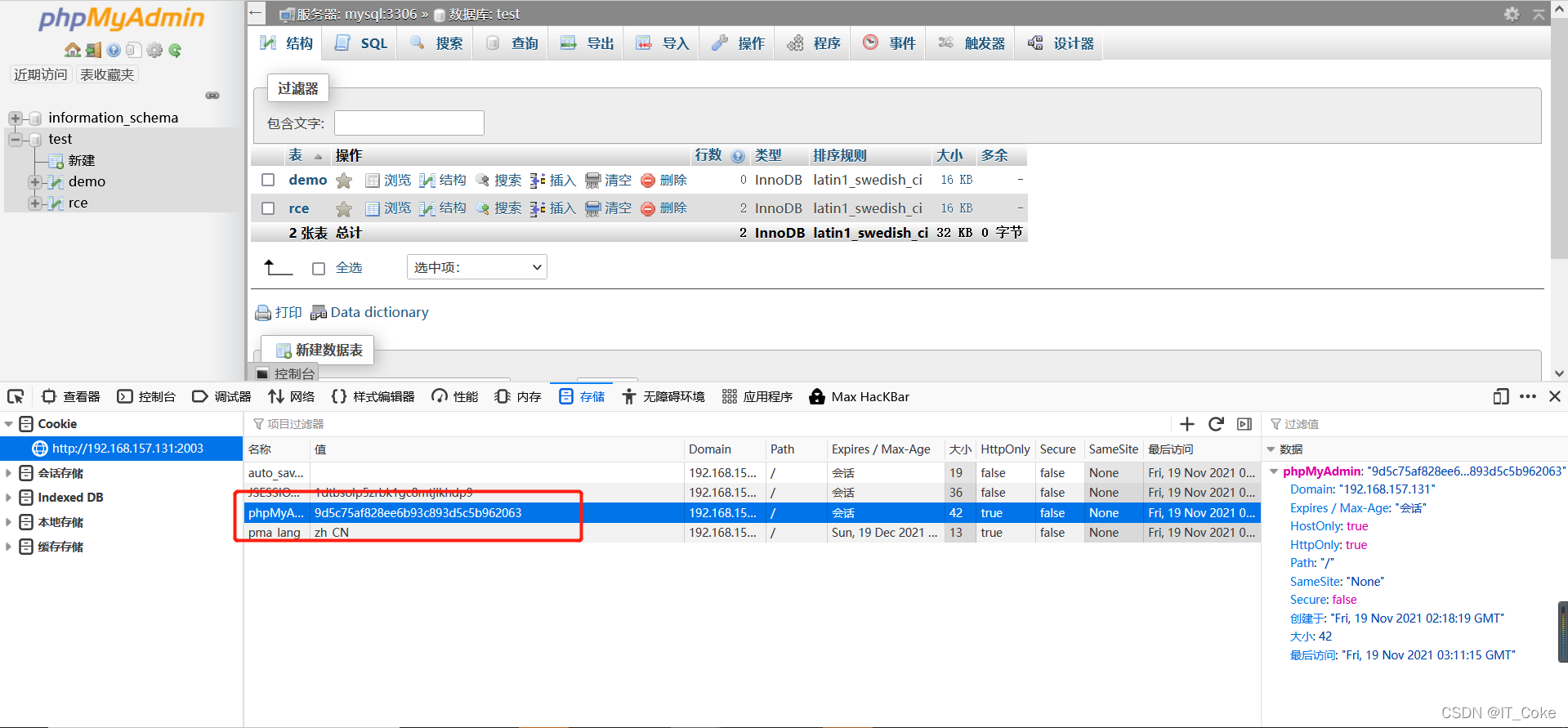Switch to the 触发器 triggers tab
Image resolution: width=1568 pixels, height=728 pixels.
(971, 43)
